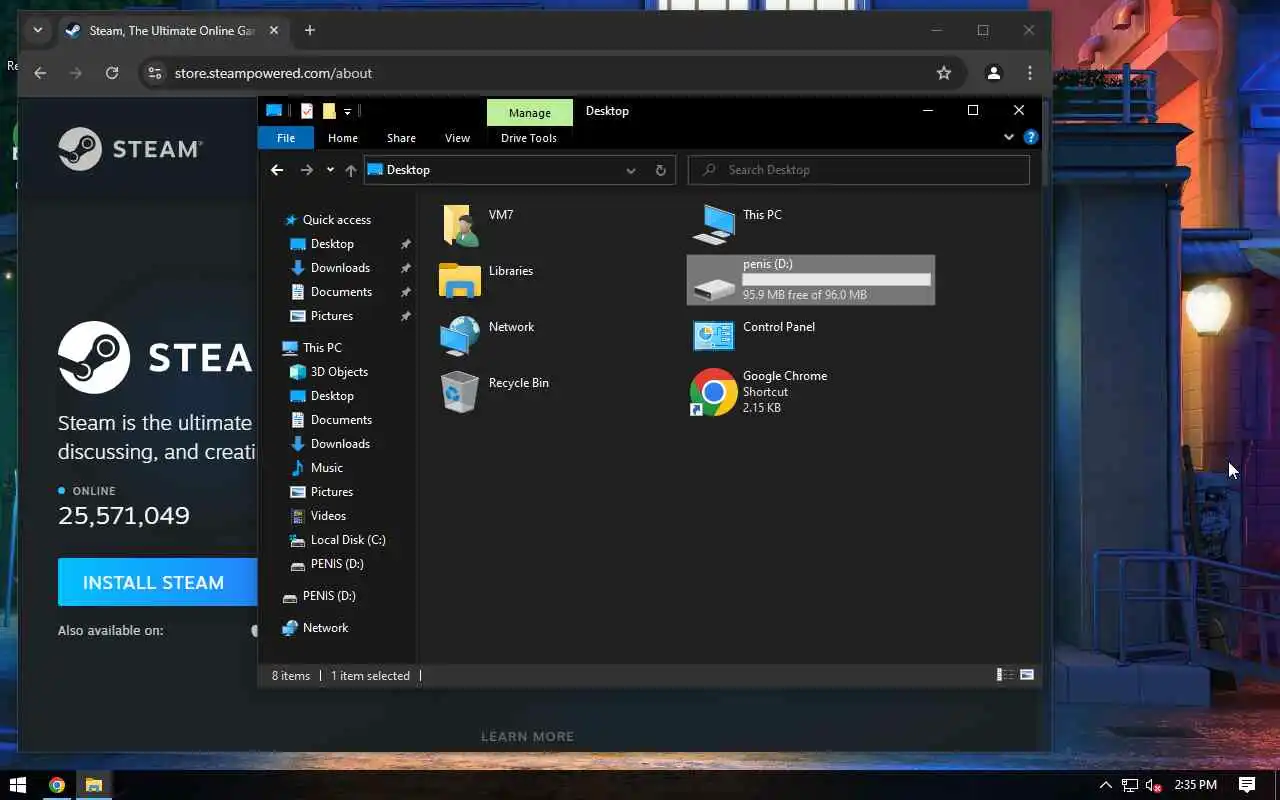Bookmark this page with the star icon
This screenshot has width=1280, height=800.
[943, 73]
